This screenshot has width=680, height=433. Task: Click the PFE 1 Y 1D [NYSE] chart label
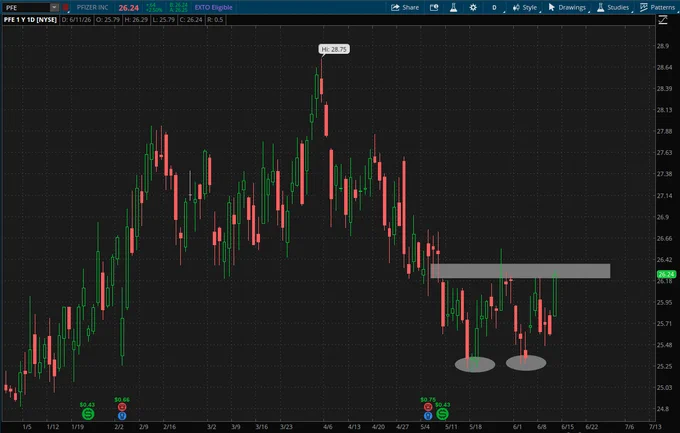(30, 20)
